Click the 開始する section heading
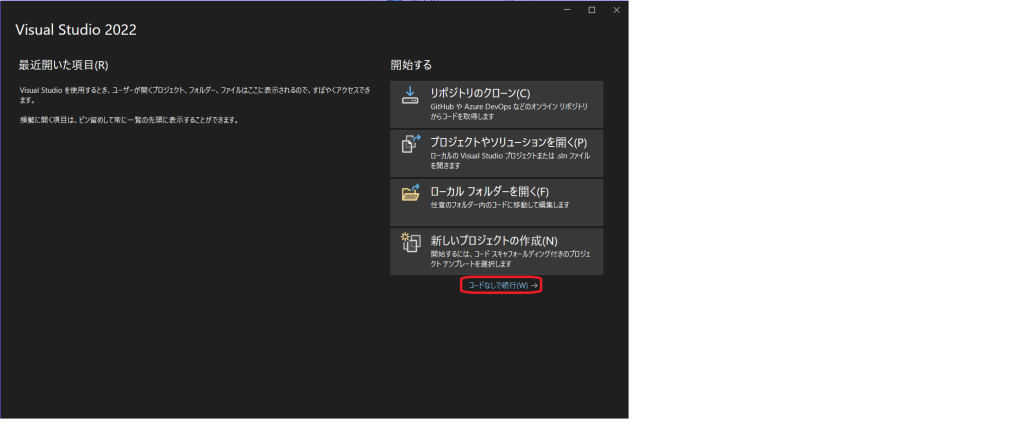This screenshot has height=429, width=1024. tap(411, 65)
